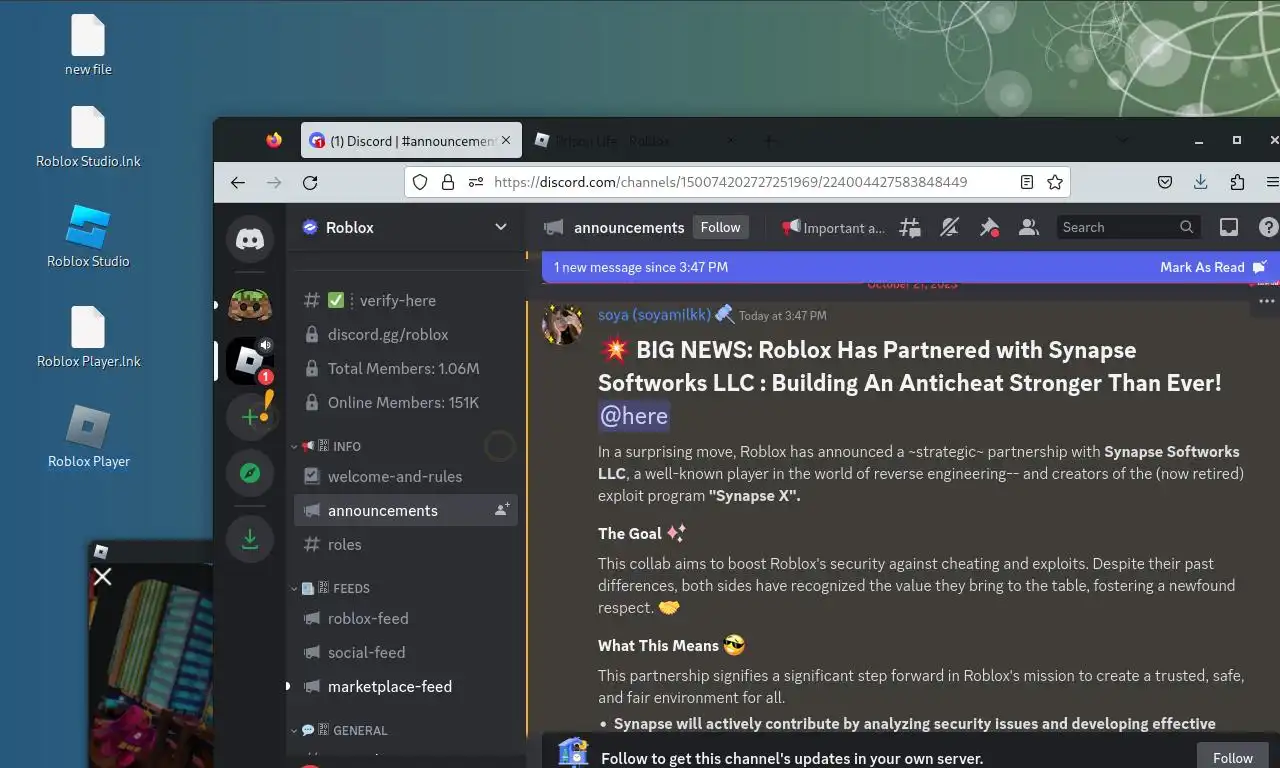The height and width of the screenshot is (768, 1280).
Task: Select Roblox Player.lnk desktop file
Action: tap(88, 337)
